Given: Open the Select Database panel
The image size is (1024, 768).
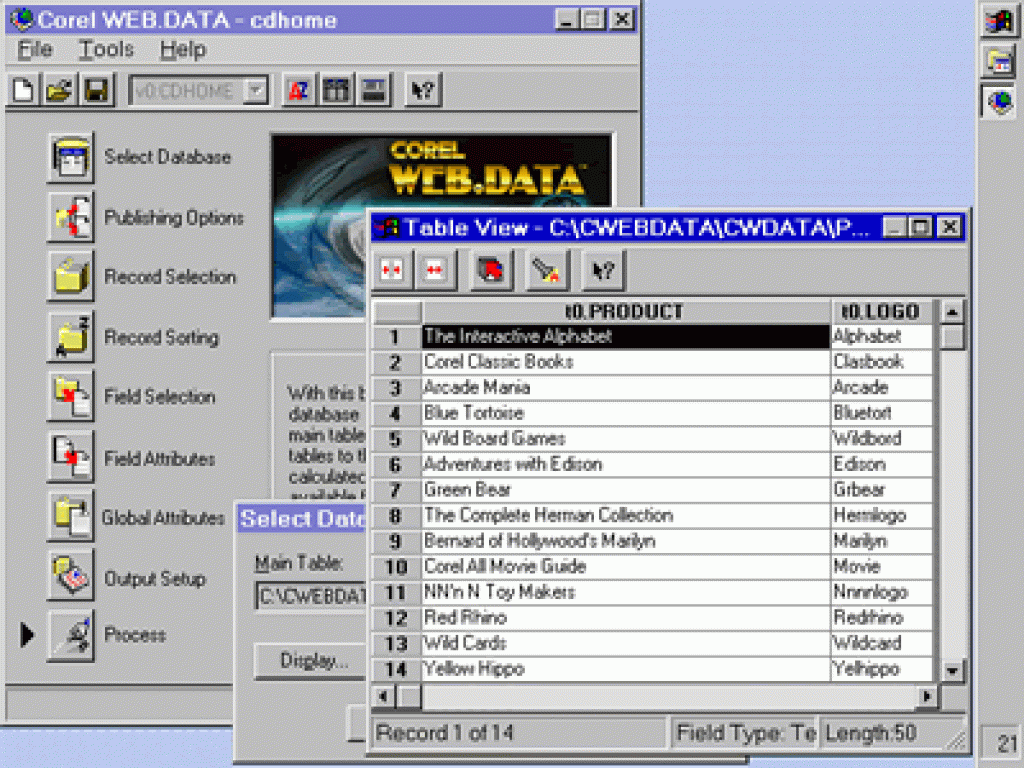Looking at the screenshot, I should coord(69,157).
